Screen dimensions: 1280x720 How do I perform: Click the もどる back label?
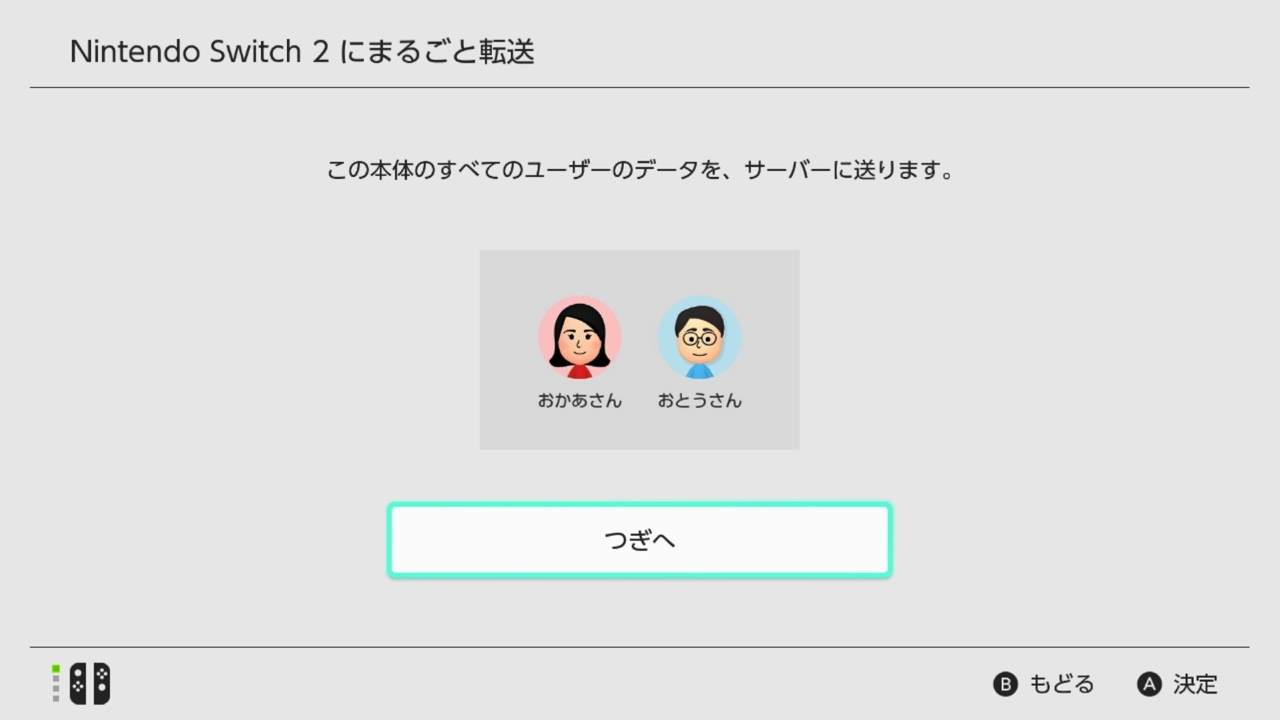point(1062,684)
